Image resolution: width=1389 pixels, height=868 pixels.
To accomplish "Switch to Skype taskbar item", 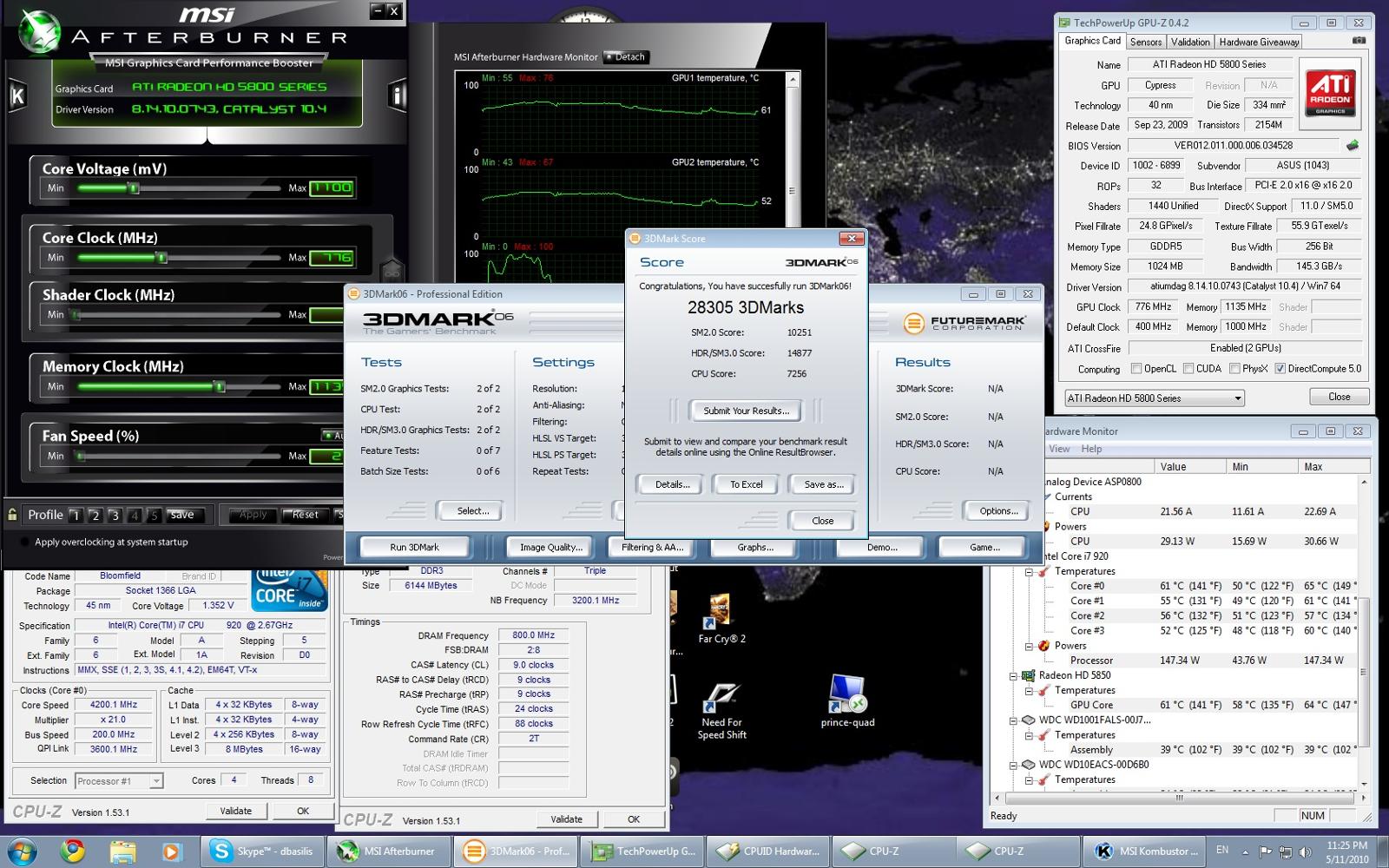I will (x=261, y=852).
